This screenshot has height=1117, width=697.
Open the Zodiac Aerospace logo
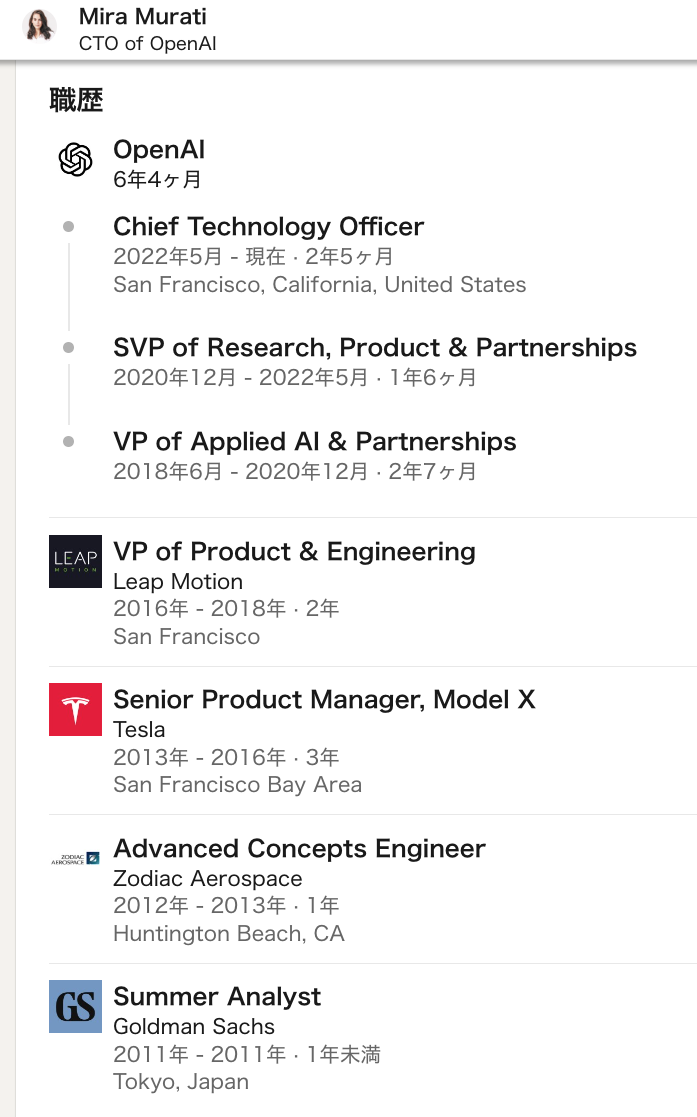click(75, 858)
